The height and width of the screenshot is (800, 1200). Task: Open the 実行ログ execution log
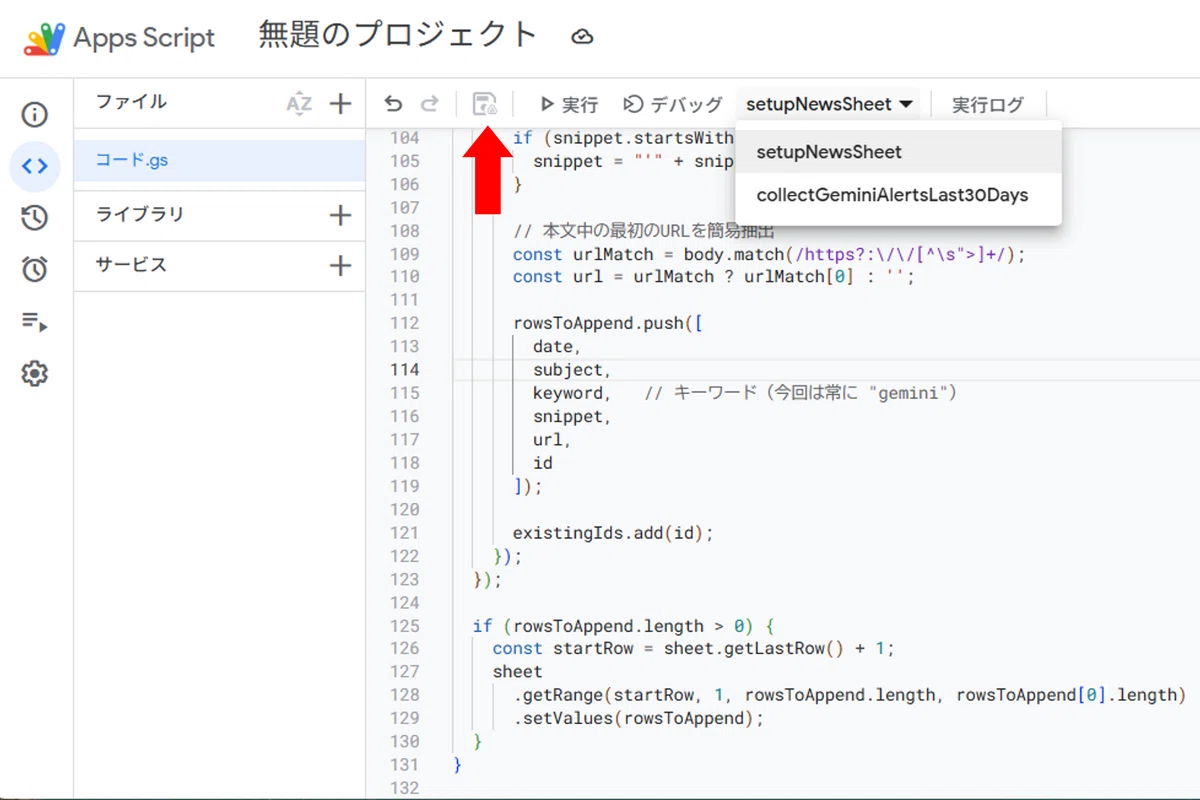click(988, 104)
